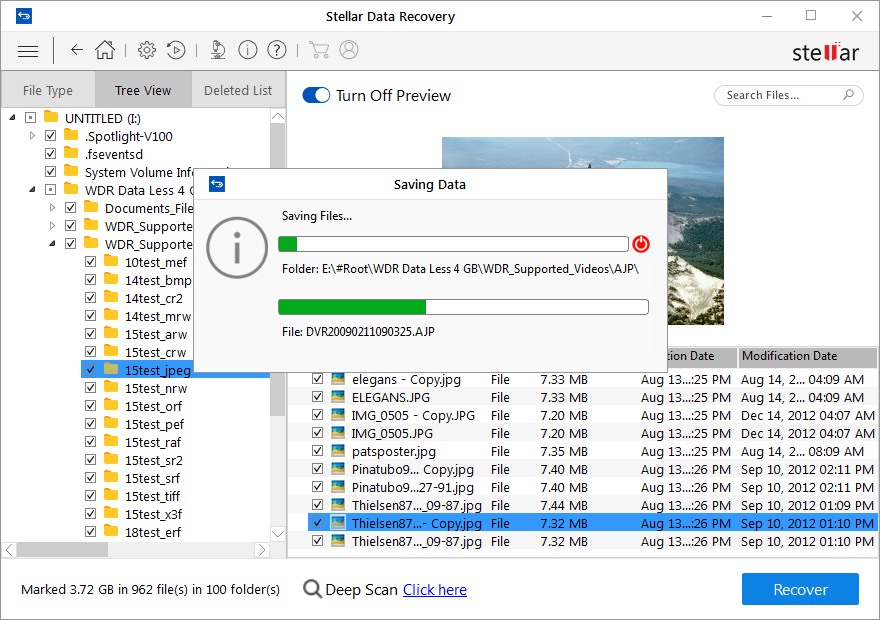
Task: Click the Search Files input field
Action: click(789, 95)
